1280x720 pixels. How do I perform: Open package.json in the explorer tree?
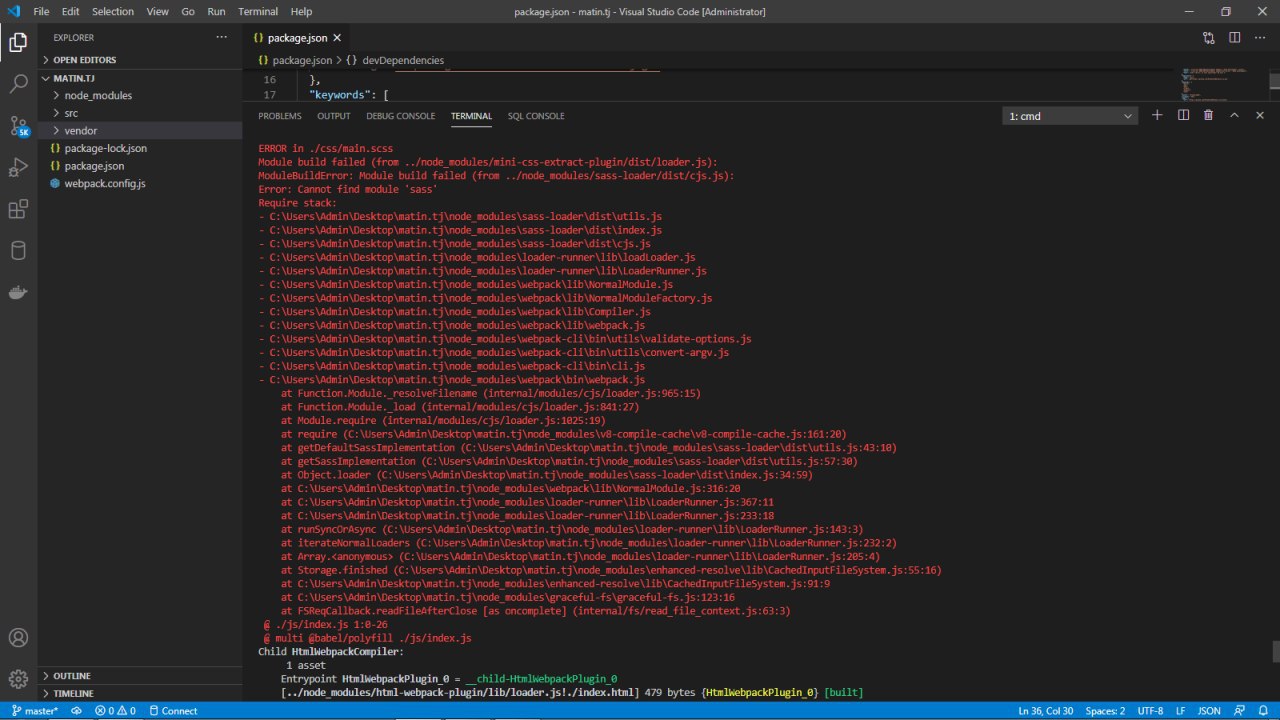tap(140, 166)
